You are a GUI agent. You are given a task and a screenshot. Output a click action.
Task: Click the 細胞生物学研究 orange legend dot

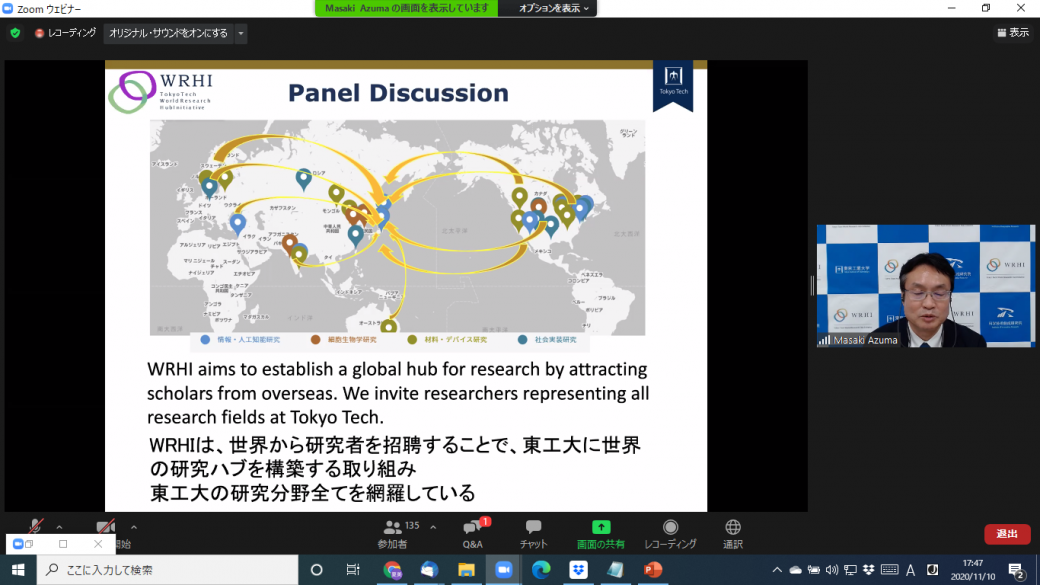click(x=315, y=340)
